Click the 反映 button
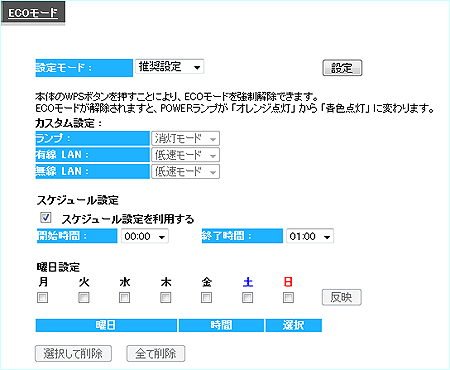Image resolution: width=450 pixels, height=370 pixels. pyautogui.click(x=342, y=297)
